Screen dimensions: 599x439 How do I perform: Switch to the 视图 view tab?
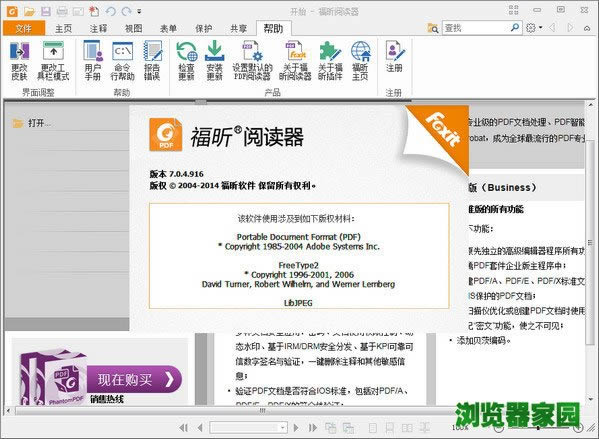134,28
